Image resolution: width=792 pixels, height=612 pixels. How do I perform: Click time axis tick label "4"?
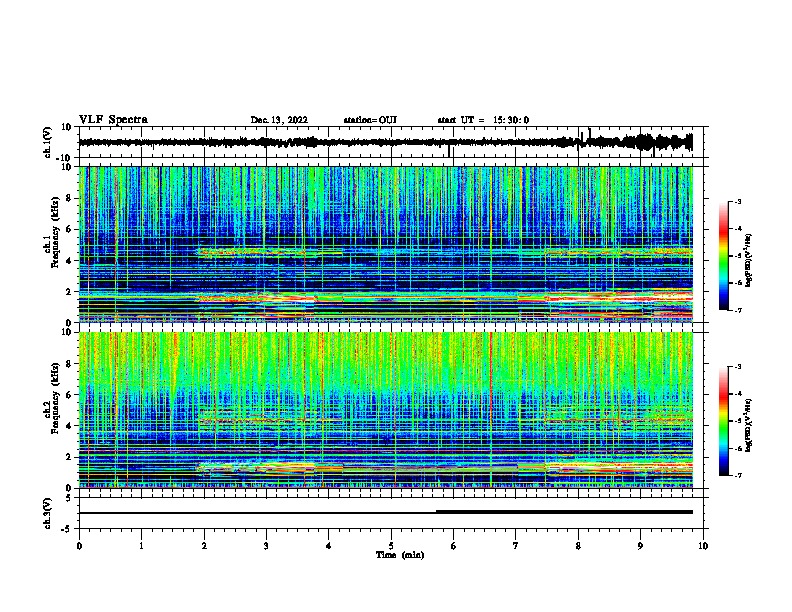pos(329,546)
